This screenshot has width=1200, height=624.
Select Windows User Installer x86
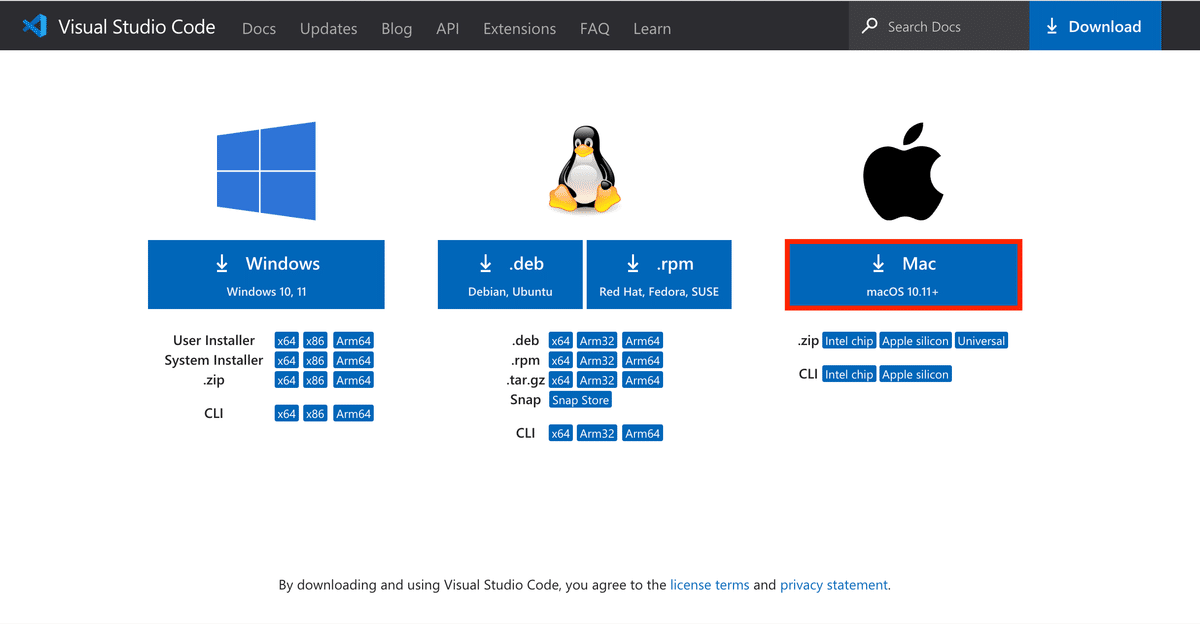[x=316, y=341]
